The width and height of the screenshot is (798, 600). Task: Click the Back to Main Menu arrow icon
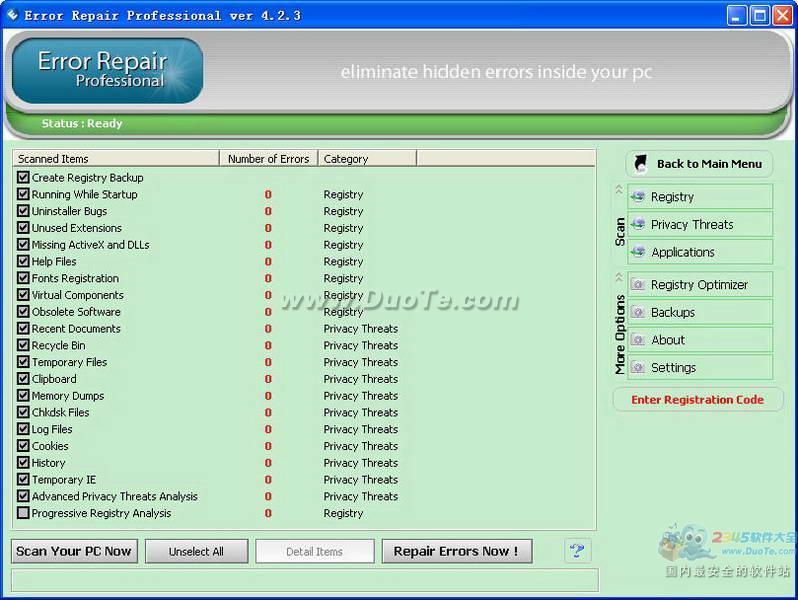(x=641, y=164)
